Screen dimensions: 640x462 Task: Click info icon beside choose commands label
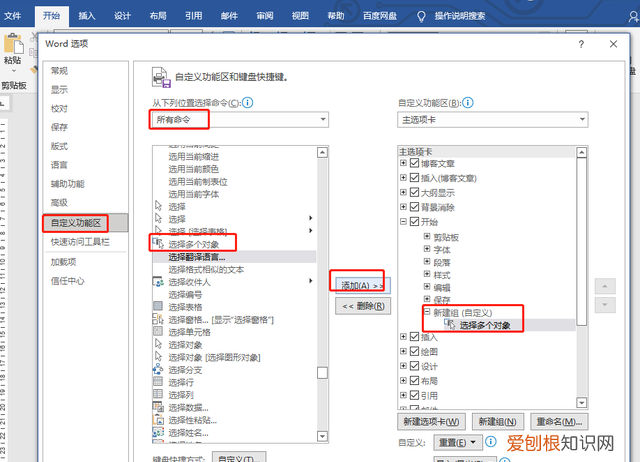pos(247,102)
